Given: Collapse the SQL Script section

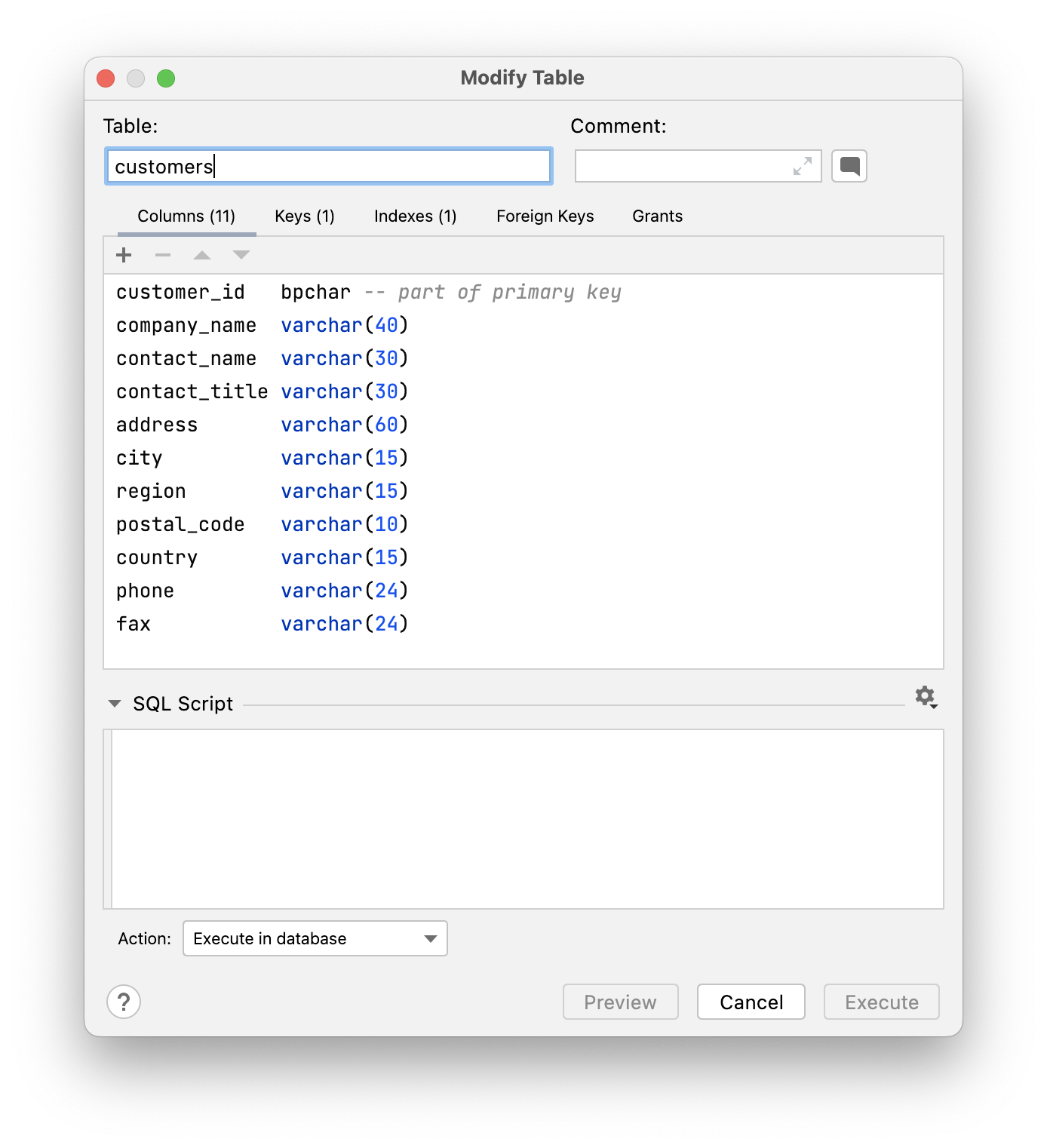Looking at the screenshot, I should click(115, 704).
